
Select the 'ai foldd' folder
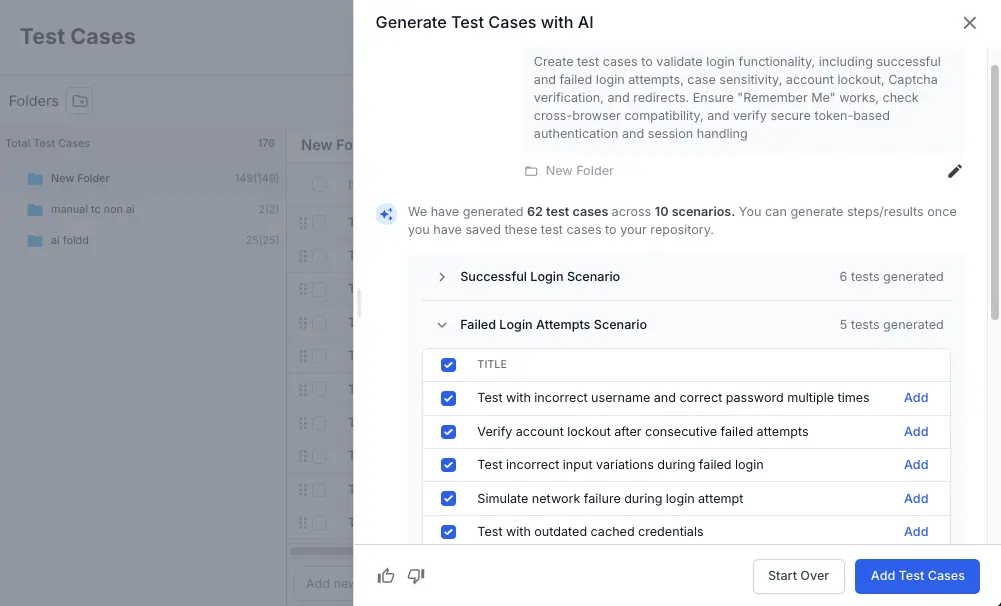coord(69,240)
